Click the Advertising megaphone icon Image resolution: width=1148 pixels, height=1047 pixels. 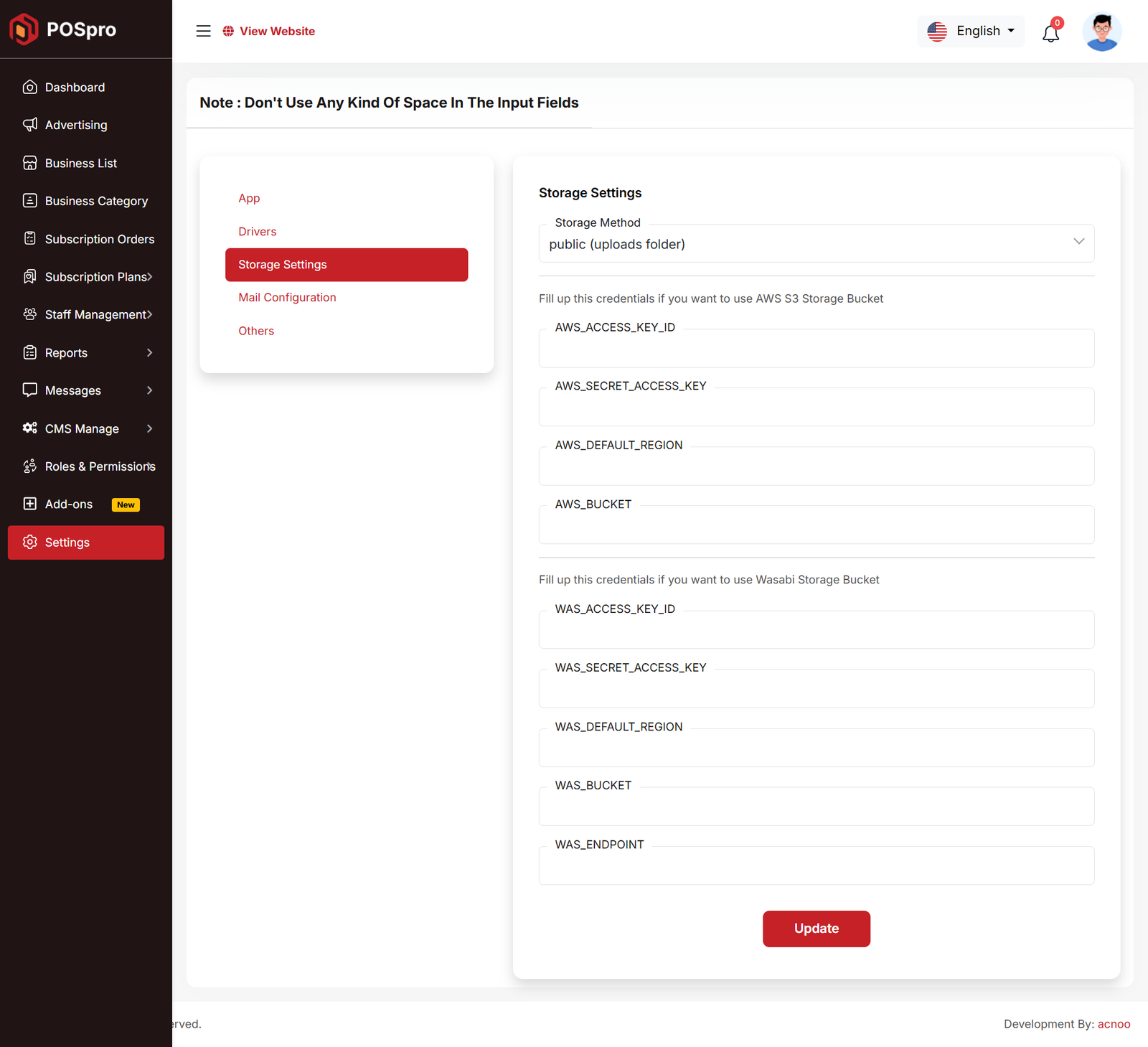[30, 125]
